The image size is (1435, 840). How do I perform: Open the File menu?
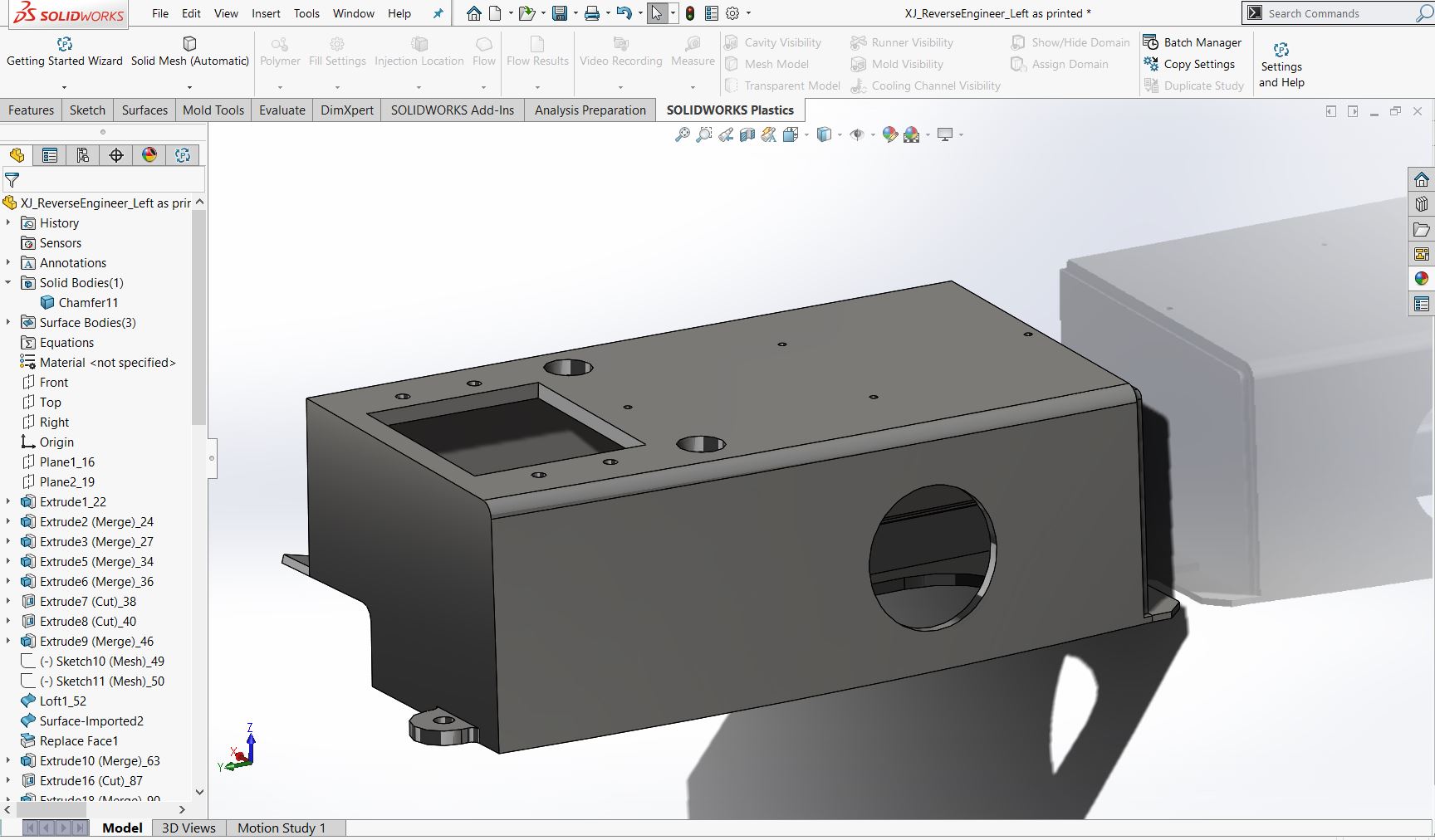[x=160, y=13]
